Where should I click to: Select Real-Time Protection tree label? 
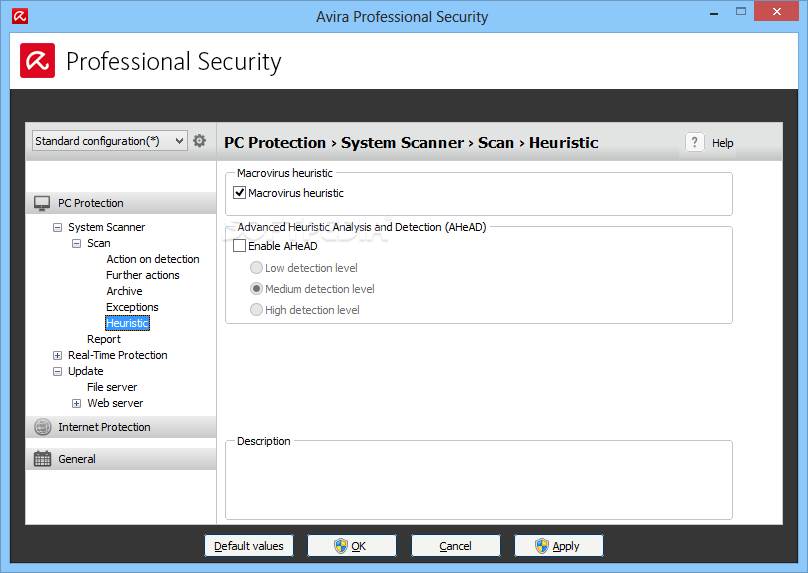point(117,355)
